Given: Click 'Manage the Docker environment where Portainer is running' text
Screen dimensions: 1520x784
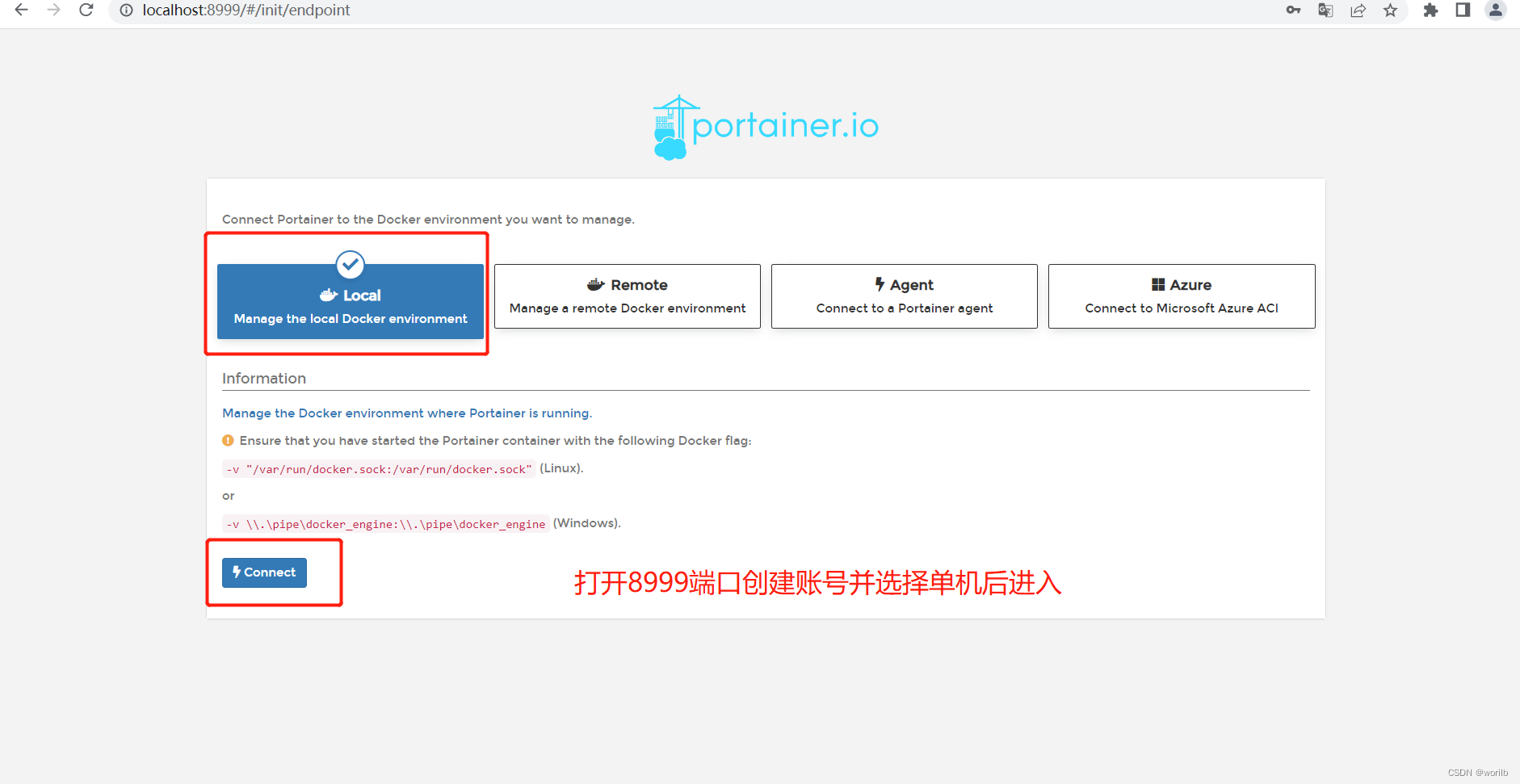Looking at the screenshot, I should pyautogui.click(x=407, y=413).
